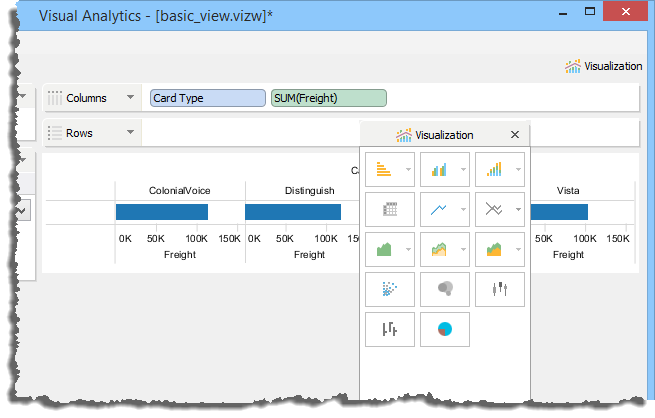
Task: Expand the horizontal bar chart variants arrow
Action: pos(407,170)
